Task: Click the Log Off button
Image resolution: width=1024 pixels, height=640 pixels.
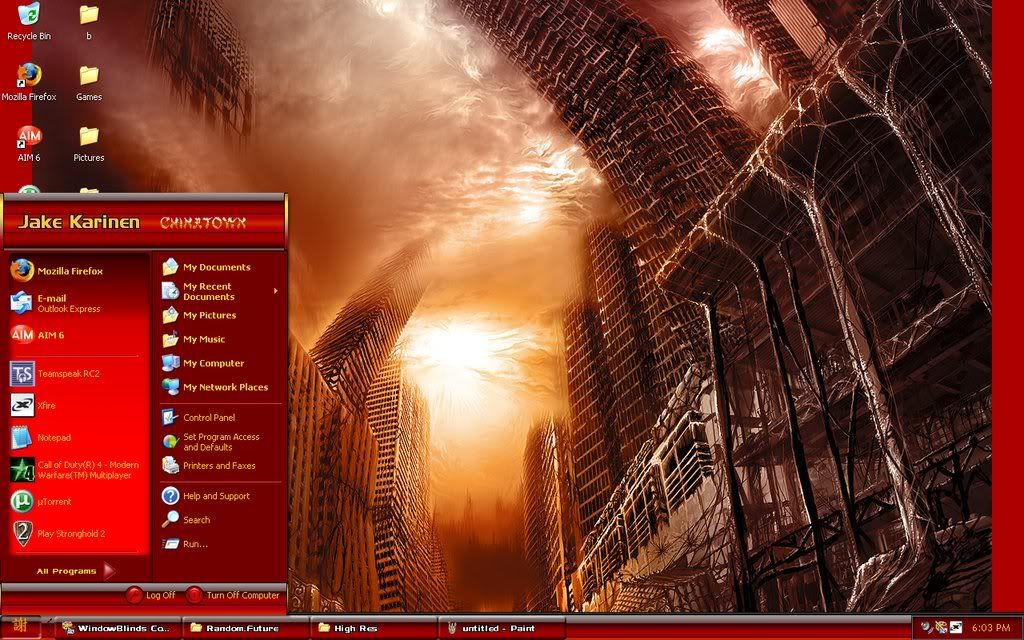Action: tap(151, 595)
